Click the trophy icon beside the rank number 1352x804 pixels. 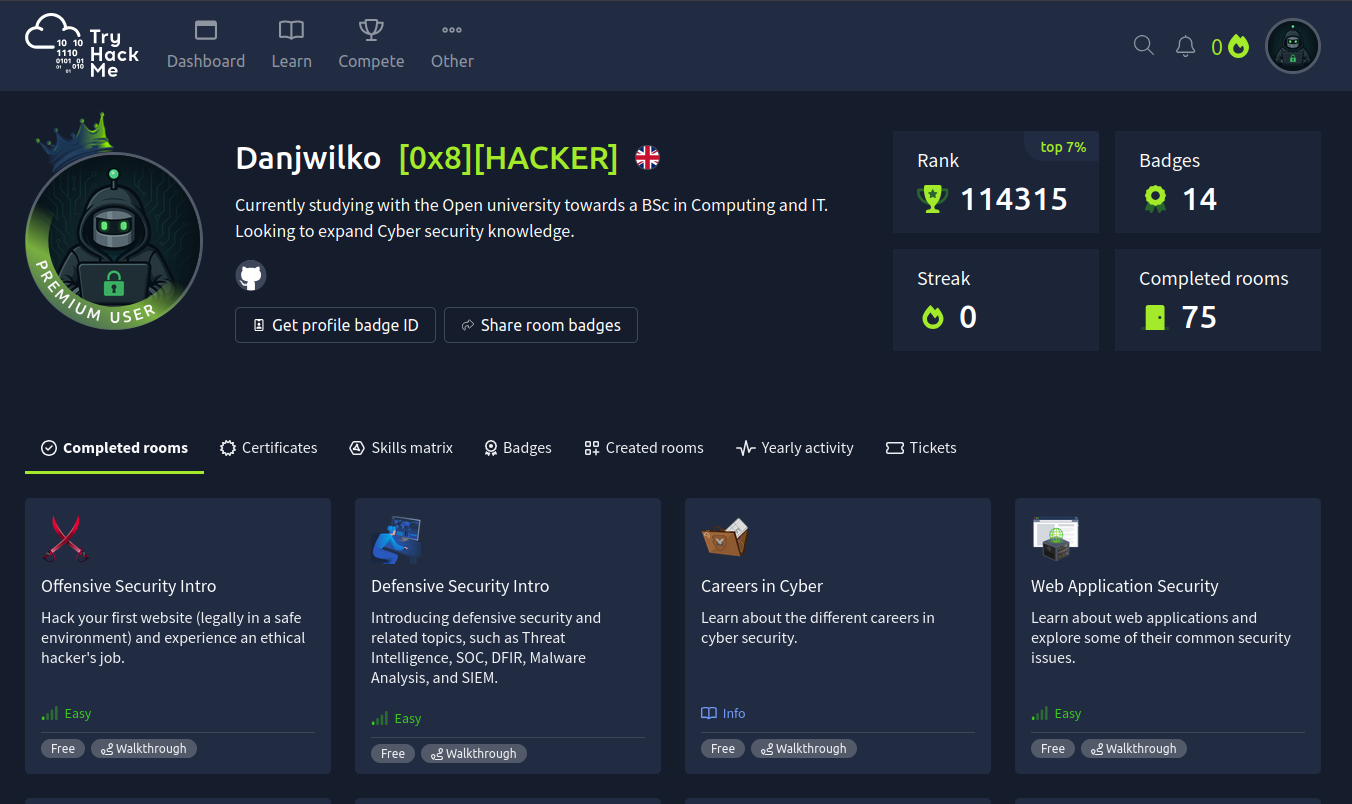point(933,198)
